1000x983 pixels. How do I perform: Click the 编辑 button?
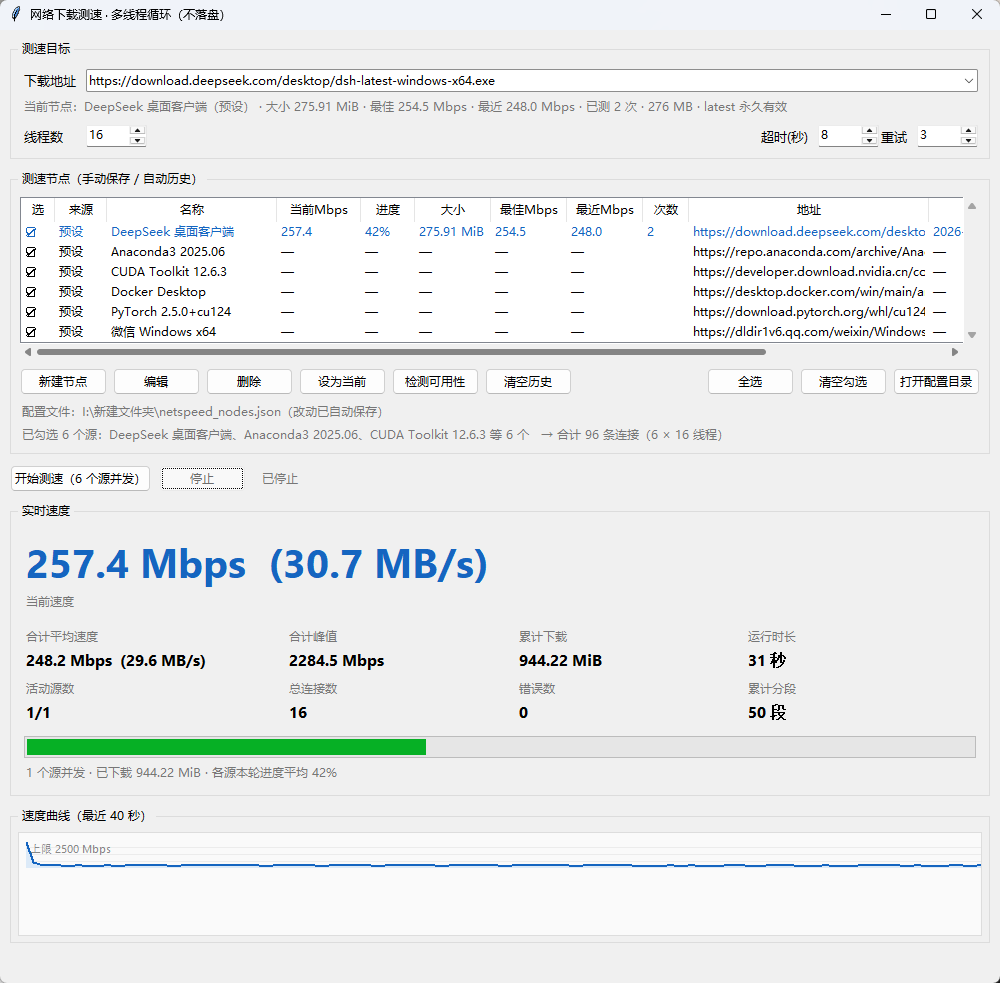[x=156, y=381]
